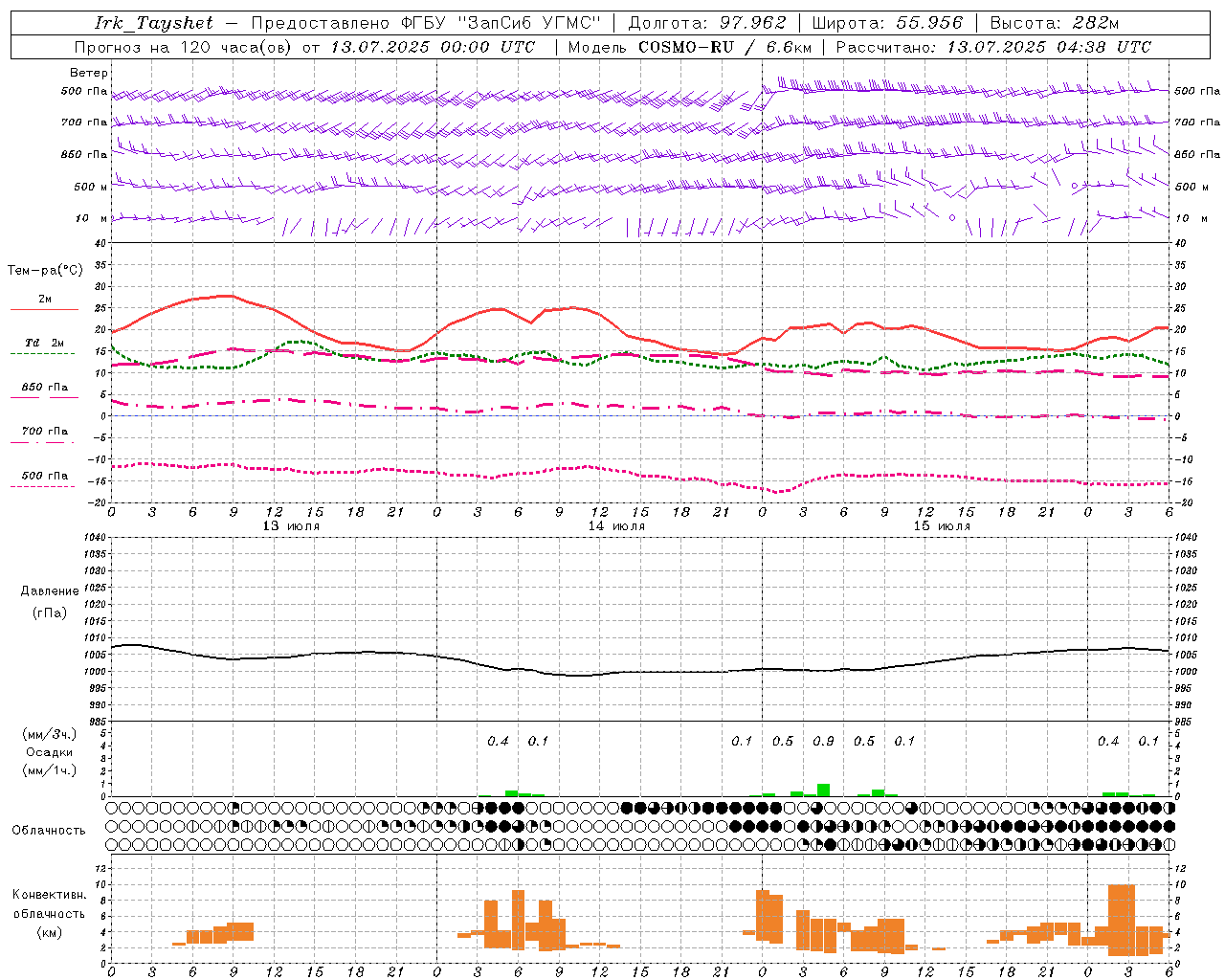
Task: Click the Ветер wind panel label
Action: click(x=89, y=73)
